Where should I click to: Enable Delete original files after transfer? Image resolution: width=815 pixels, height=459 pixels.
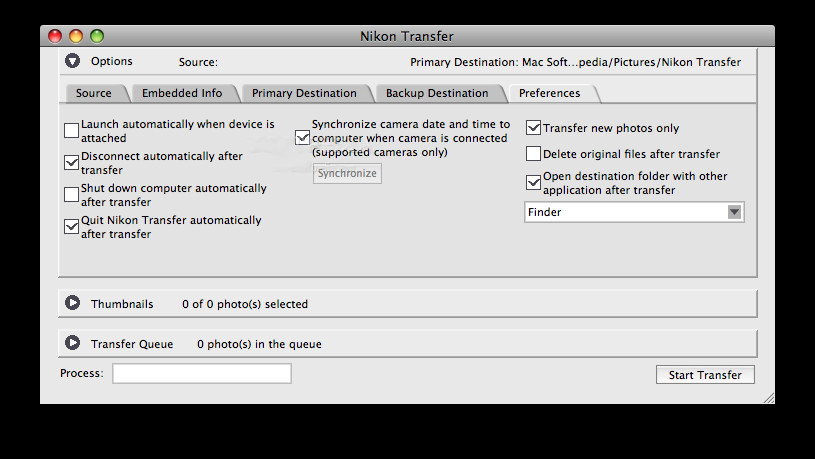(x=533, y=154)
